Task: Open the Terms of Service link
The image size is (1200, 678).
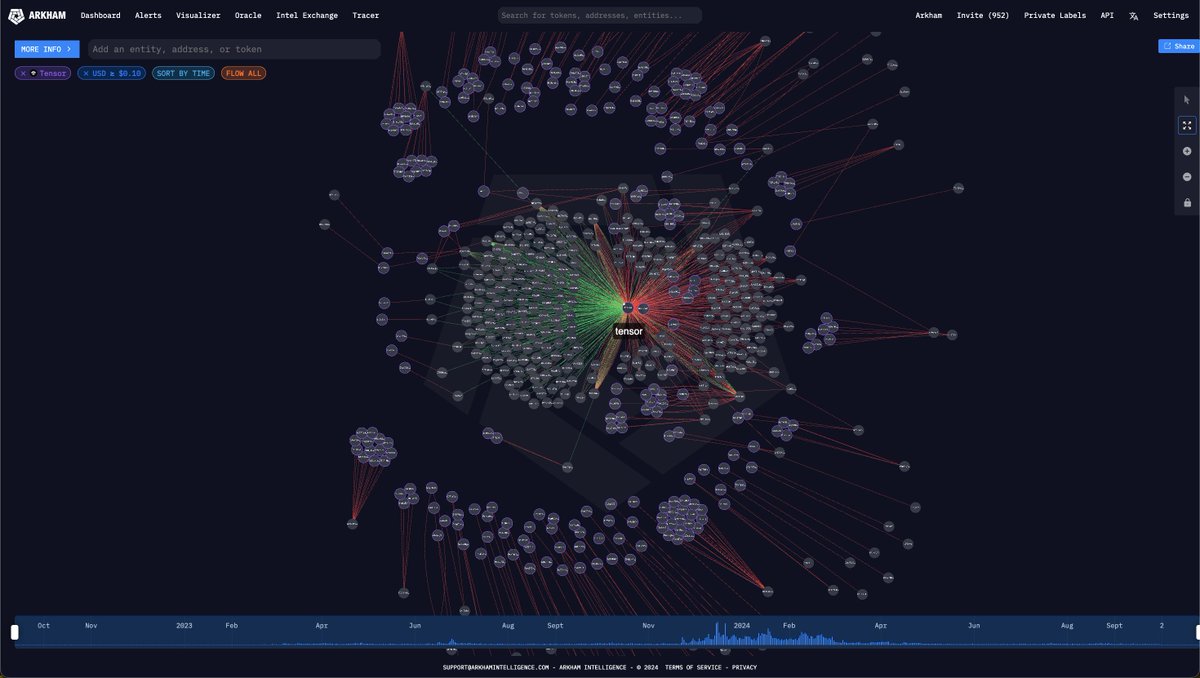Action: coord(694,667)
